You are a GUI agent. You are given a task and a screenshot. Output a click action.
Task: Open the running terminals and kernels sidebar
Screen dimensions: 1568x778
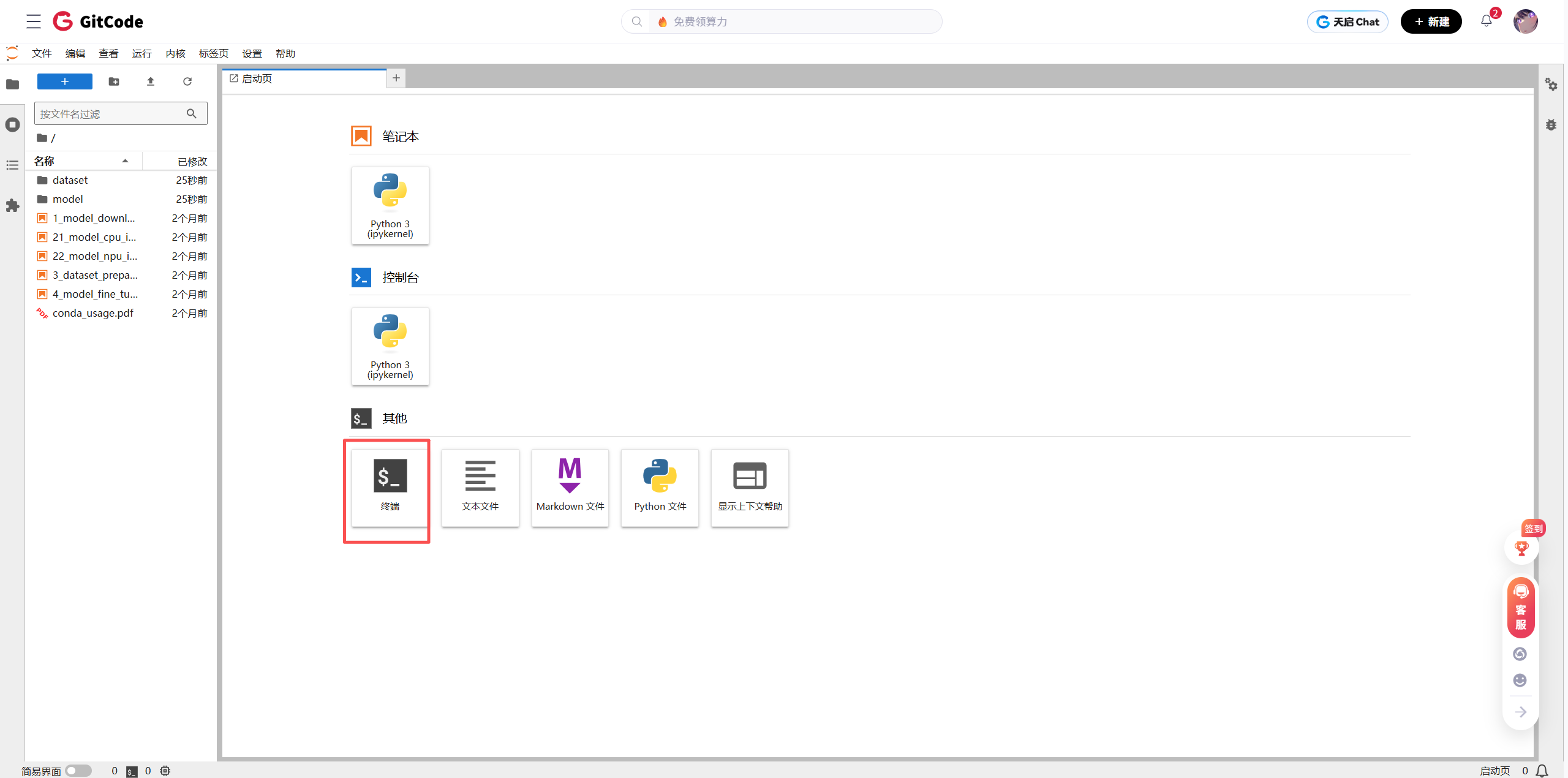click(12, 125)
